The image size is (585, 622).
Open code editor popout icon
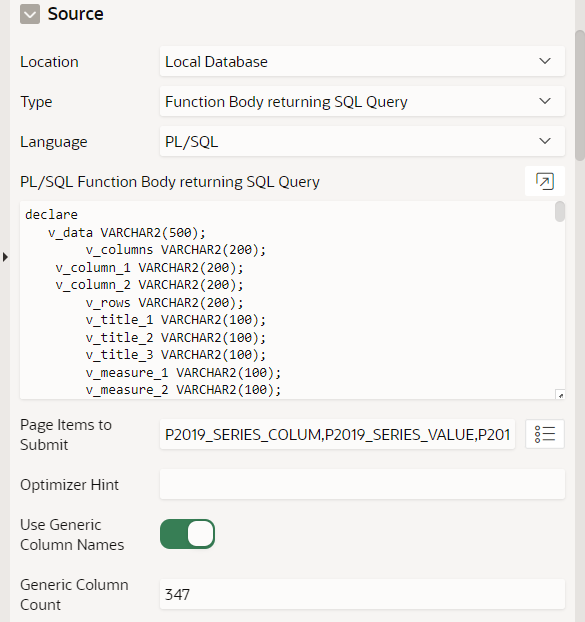click(545, 182)
